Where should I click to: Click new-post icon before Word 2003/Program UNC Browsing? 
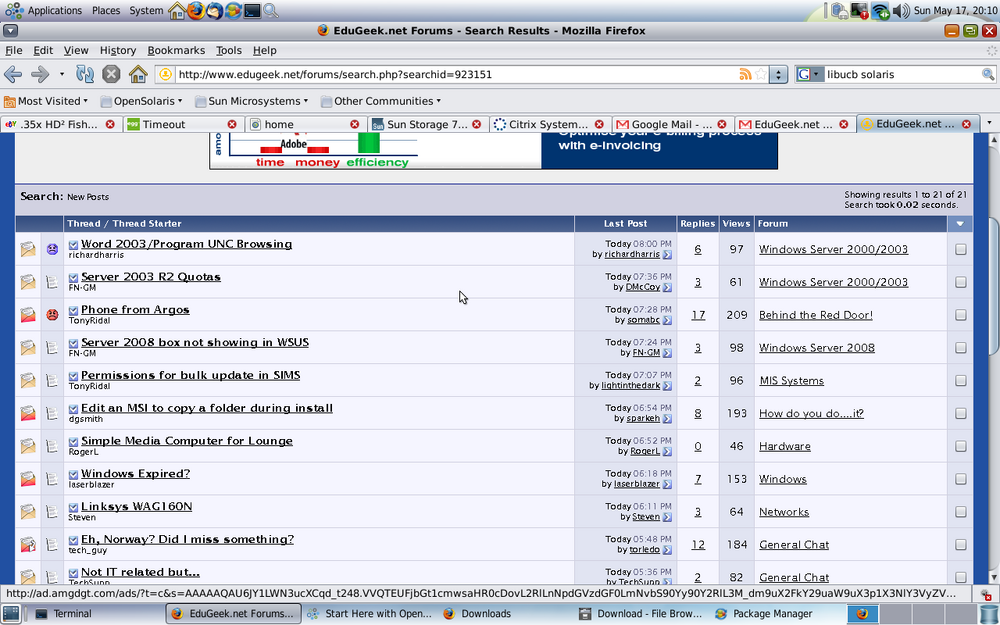(x=73, y=245)
